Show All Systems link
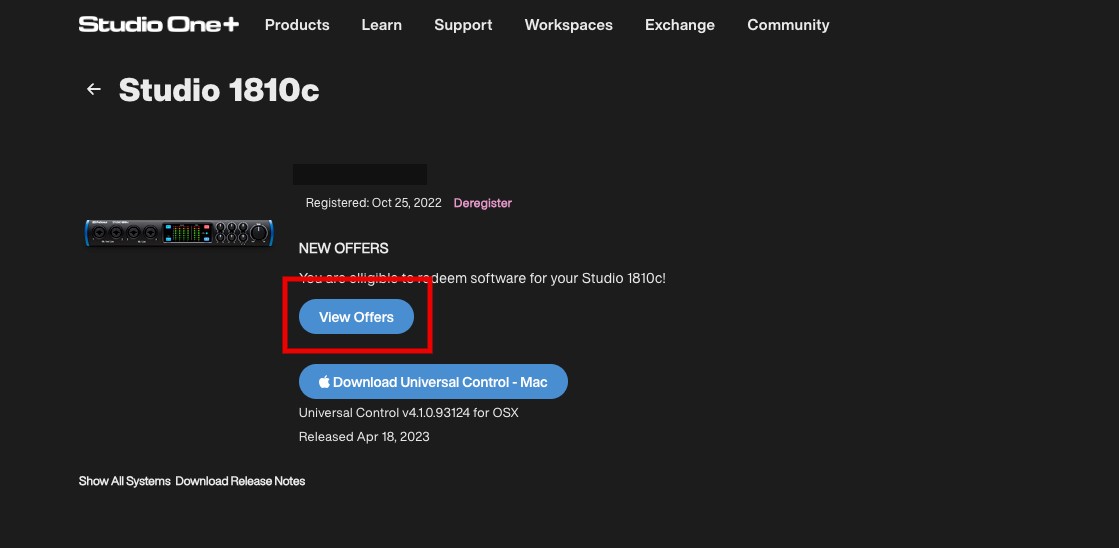 [125, 481]
